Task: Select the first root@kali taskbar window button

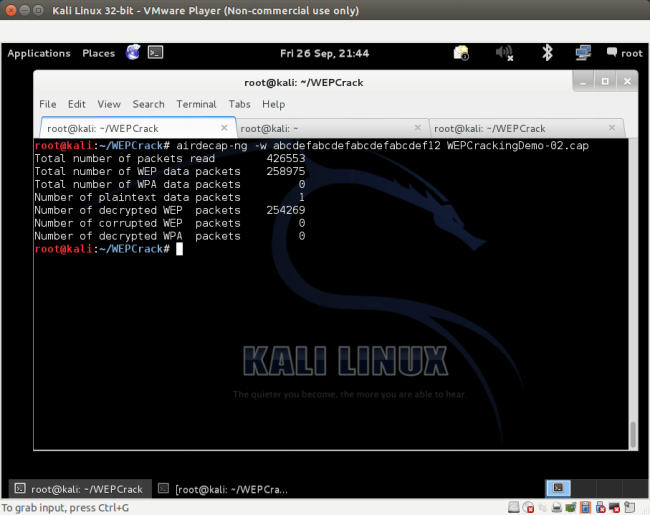Action: (78, 489)
